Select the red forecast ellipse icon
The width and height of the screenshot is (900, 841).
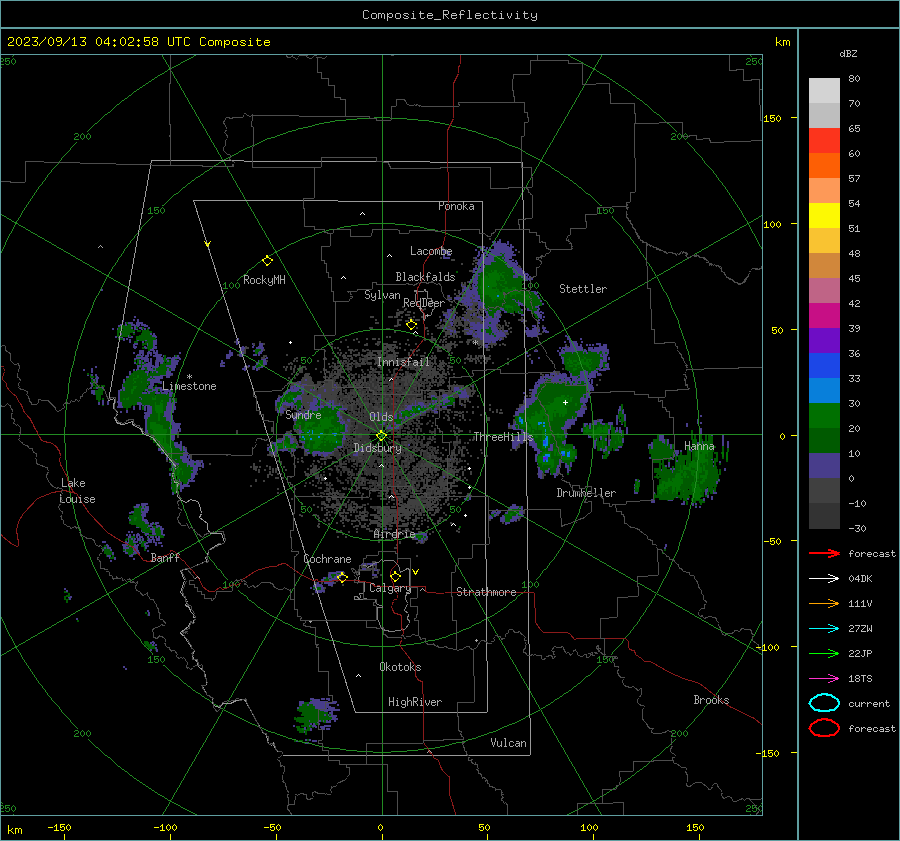[824, 728]
